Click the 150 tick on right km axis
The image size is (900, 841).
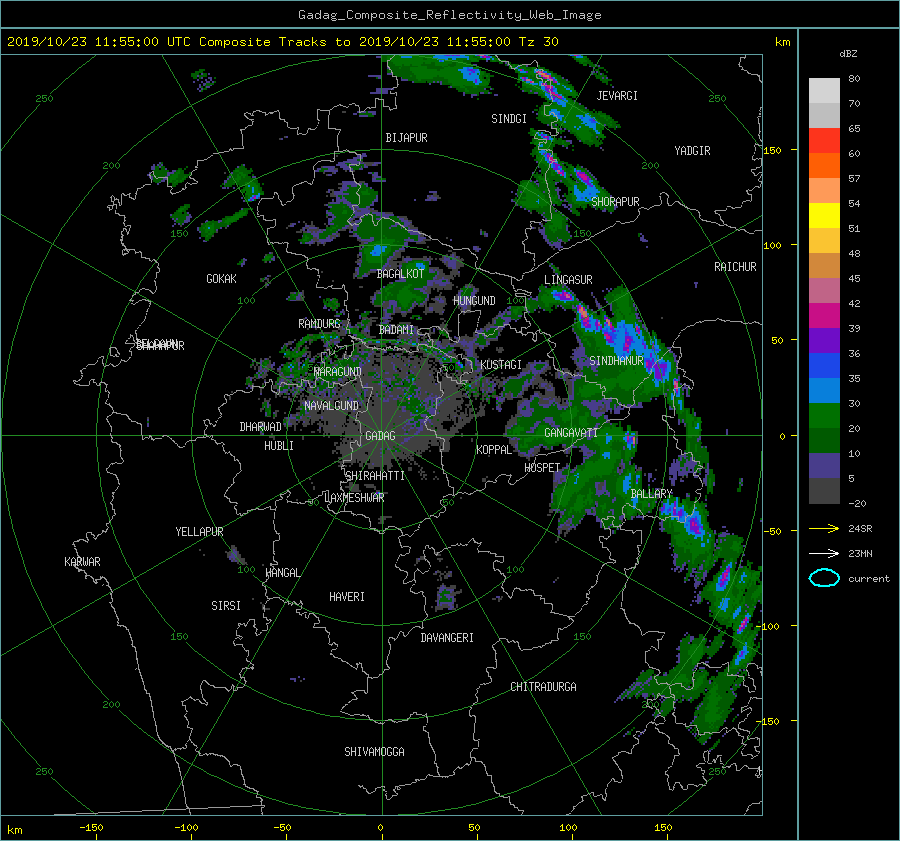(773, 150)
